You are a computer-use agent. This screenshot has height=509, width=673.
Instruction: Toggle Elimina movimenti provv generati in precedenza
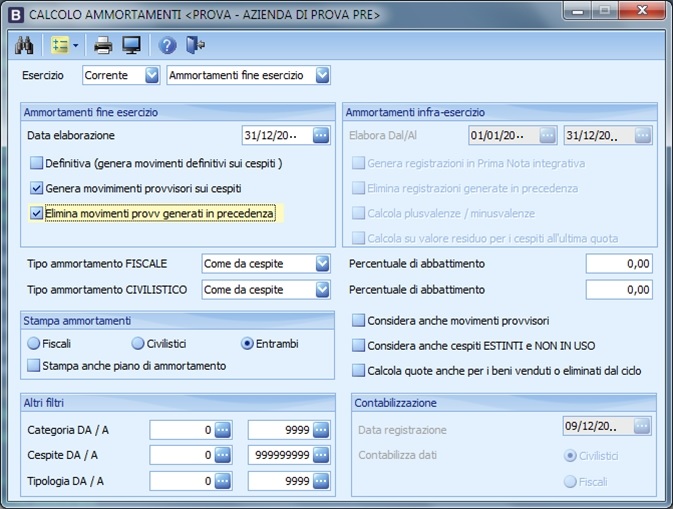[x=36, y=213]
